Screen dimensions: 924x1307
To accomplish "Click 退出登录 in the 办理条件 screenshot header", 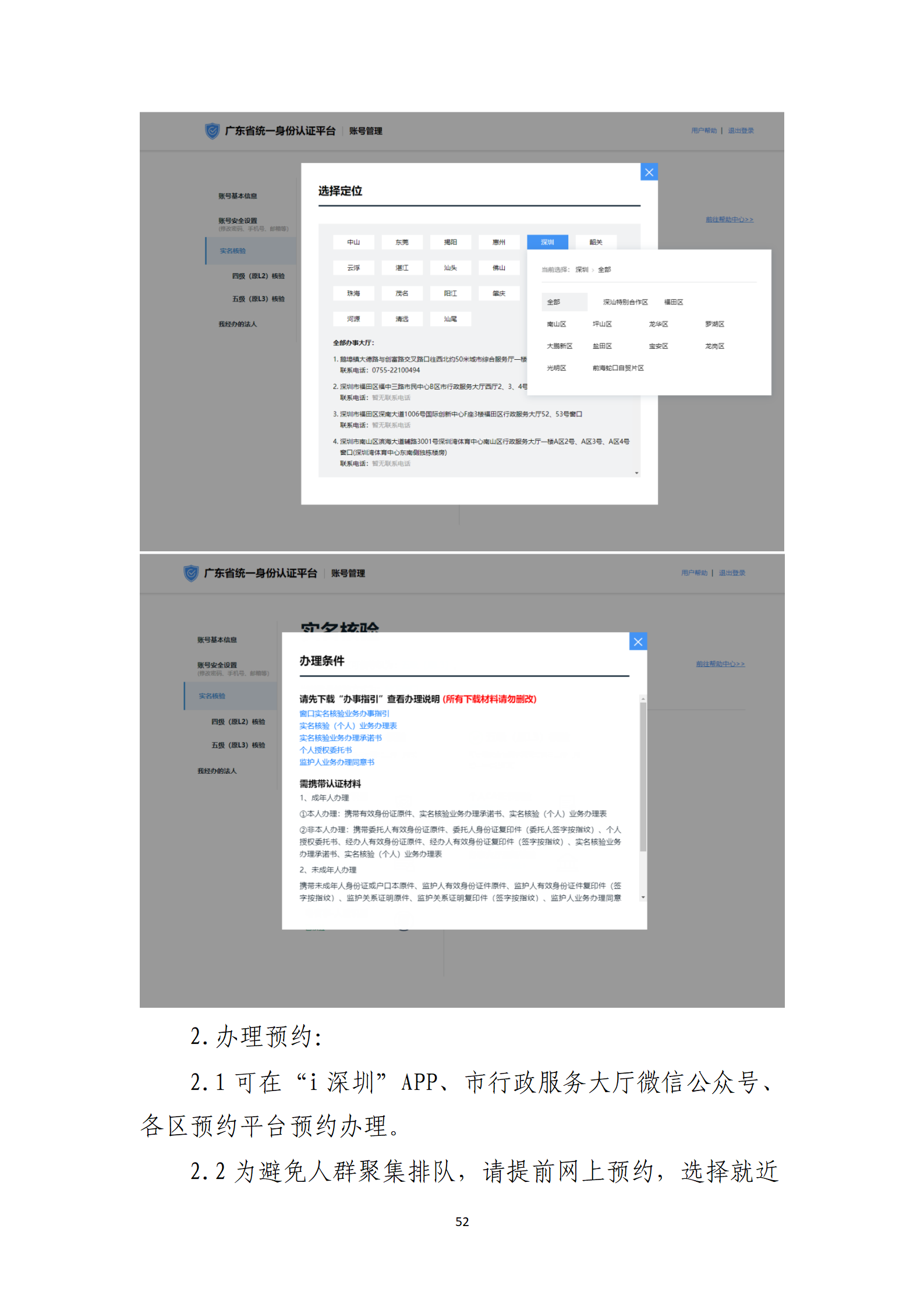I will (x=732, y=573).
